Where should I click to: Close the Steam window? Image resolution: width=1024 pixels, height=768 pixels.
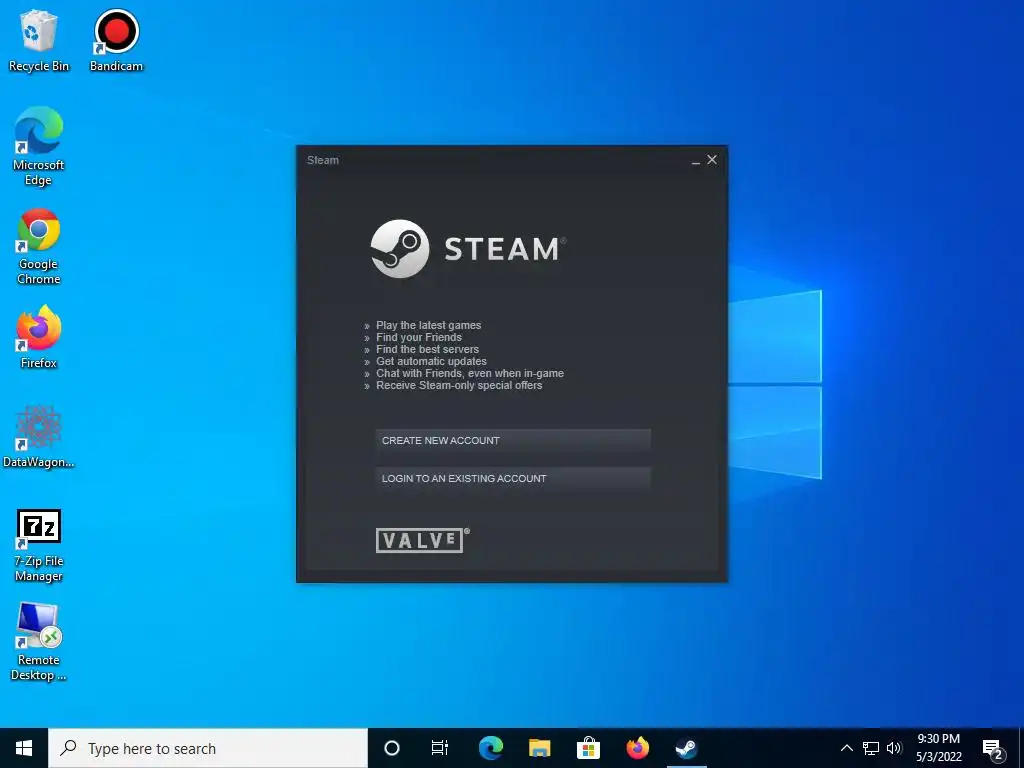click(712, 160)
